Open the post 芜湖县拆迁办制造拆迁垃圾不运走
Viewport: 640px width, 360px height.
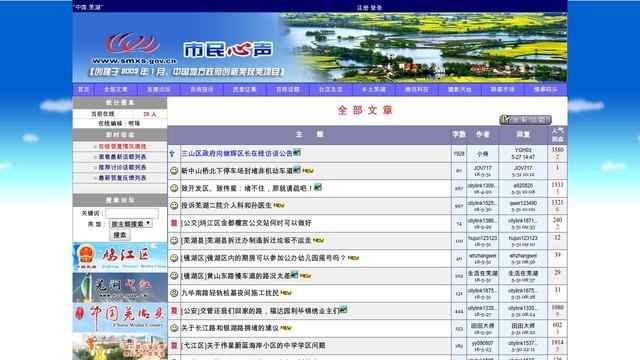(246, 240)
